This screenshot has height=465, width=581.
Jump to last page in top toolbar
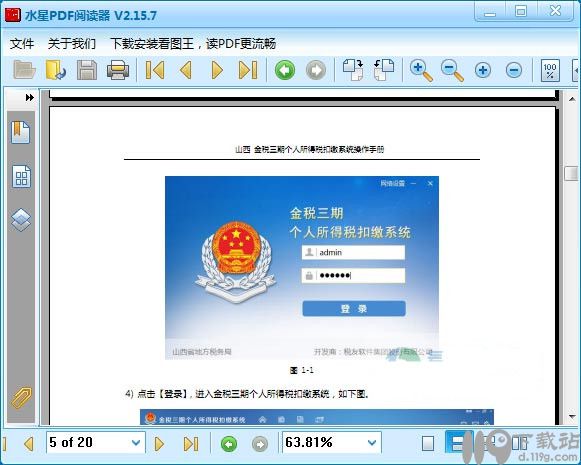(x=248, y=70)
